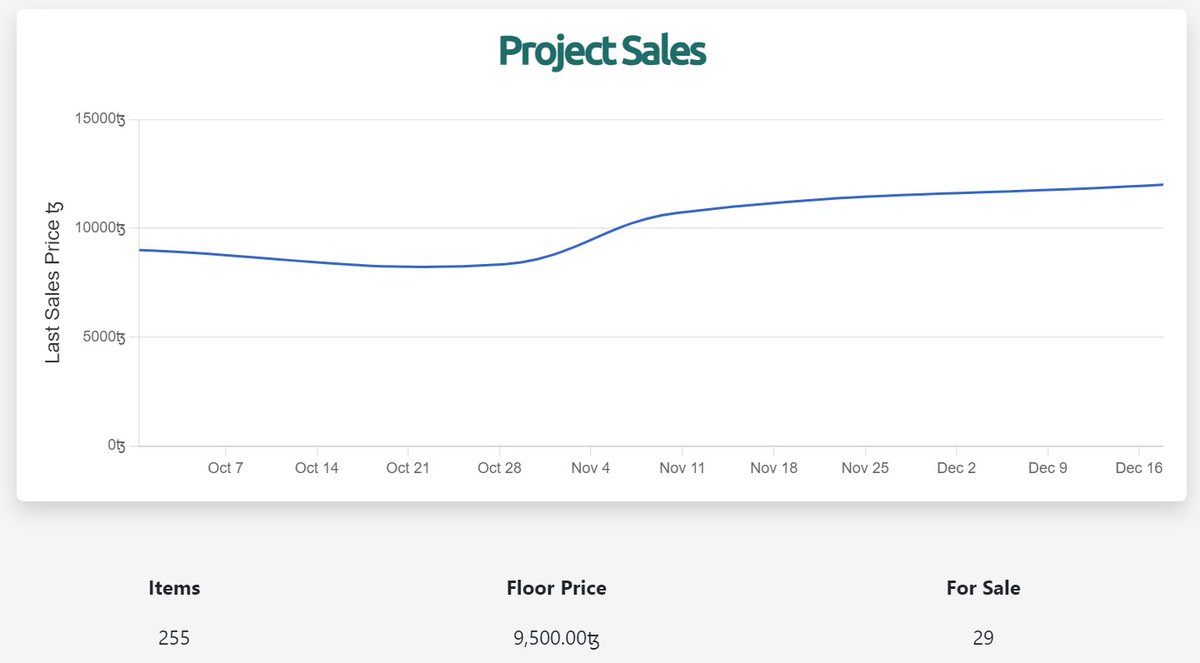Click the 15000 y-axis tick label
The height and width of the screenshot is (663, 1200).
[x=99, y=120]
